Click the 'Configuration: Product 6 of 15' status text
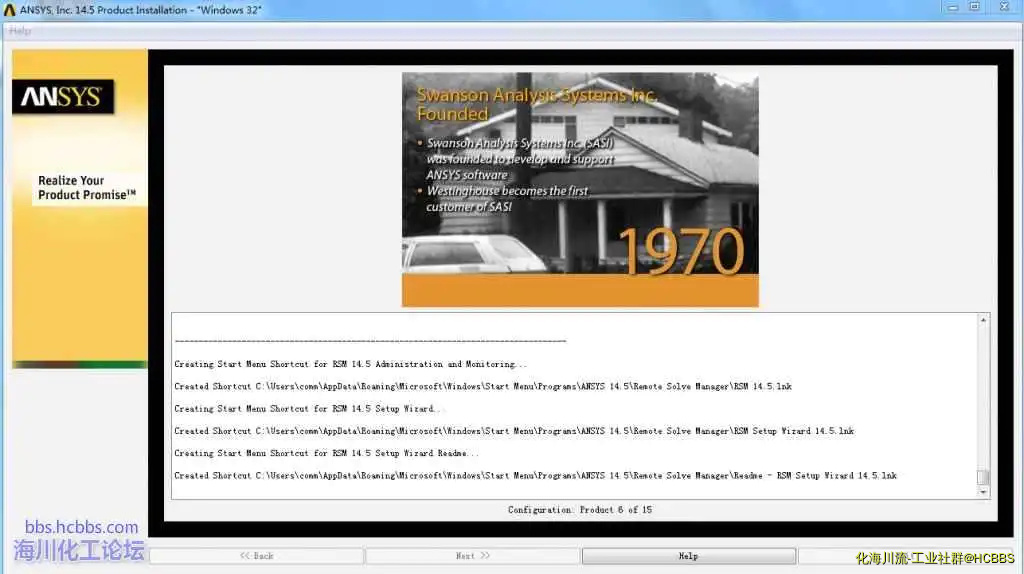 point(579,510)
